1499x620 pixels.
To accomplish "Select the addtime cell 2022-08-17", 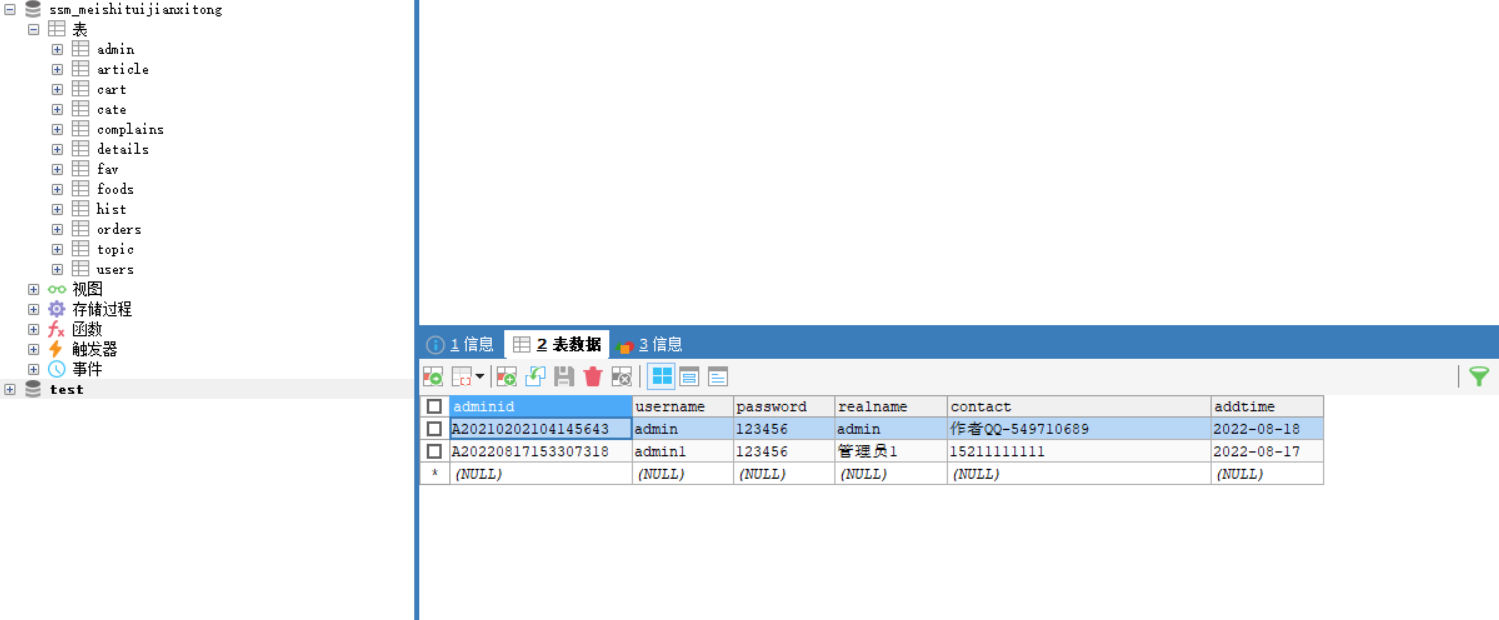I will tap(1267, 451).
